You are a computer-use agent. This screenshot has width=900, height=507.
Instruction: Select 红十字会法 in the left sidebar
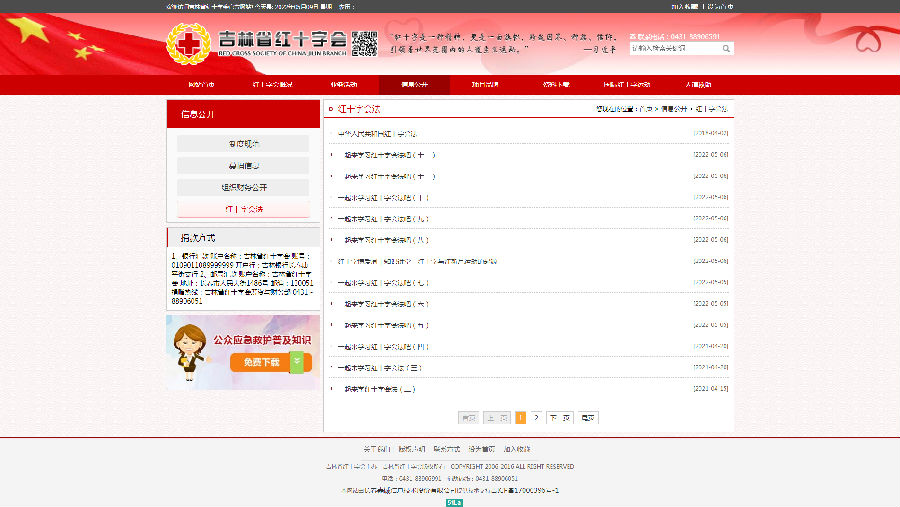(x=243, y=209)
